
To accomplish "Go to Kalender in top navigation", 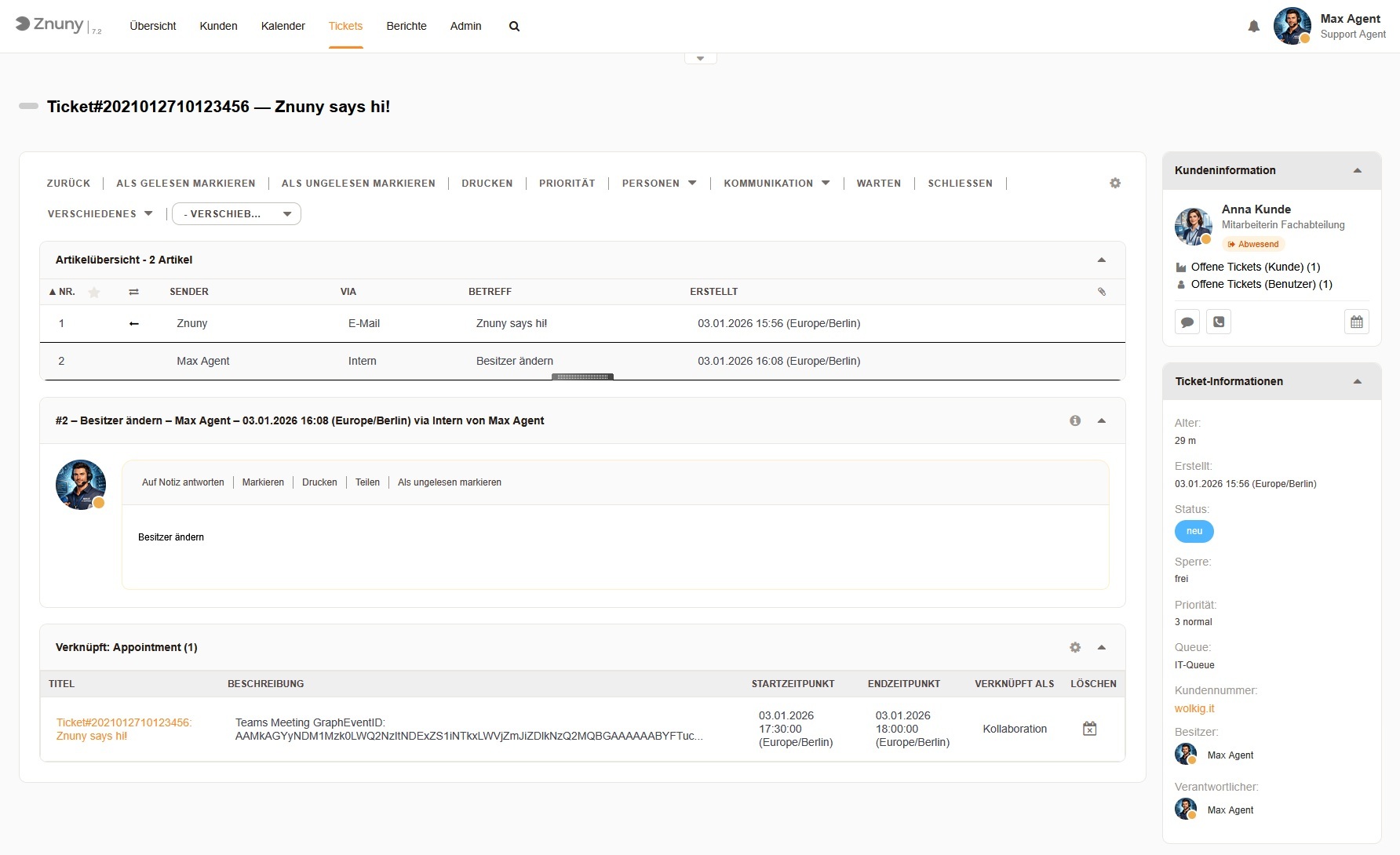I will tap(283, 26).
